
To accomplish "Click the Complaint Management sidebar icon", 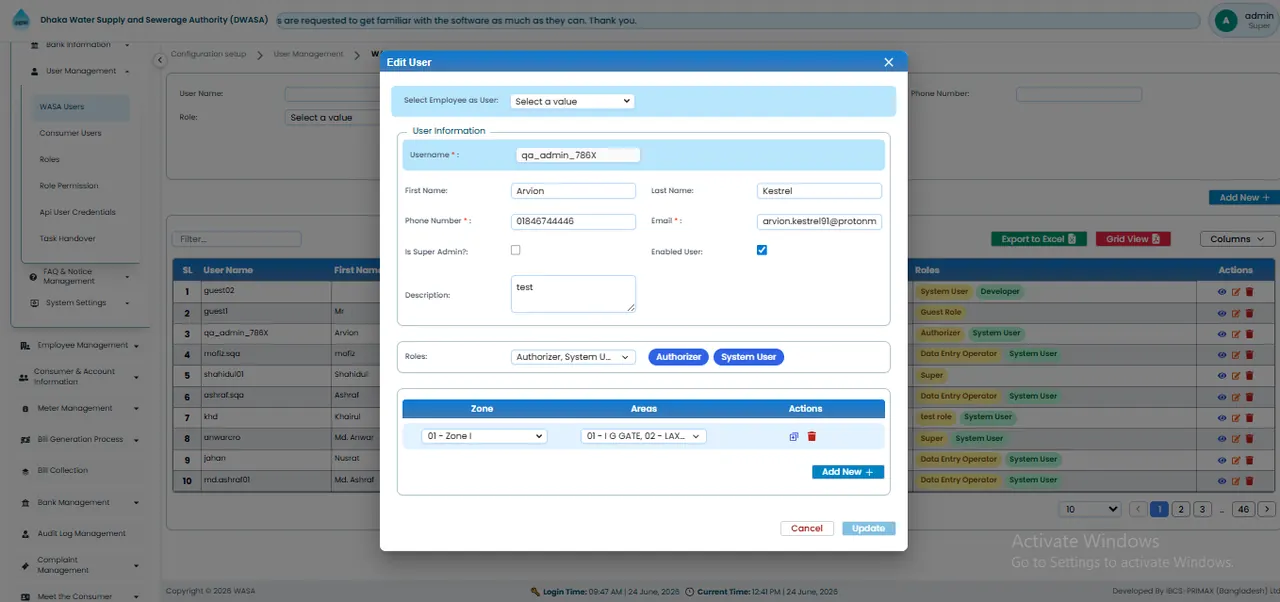I will pyautogui.click(x=25, y=565).
